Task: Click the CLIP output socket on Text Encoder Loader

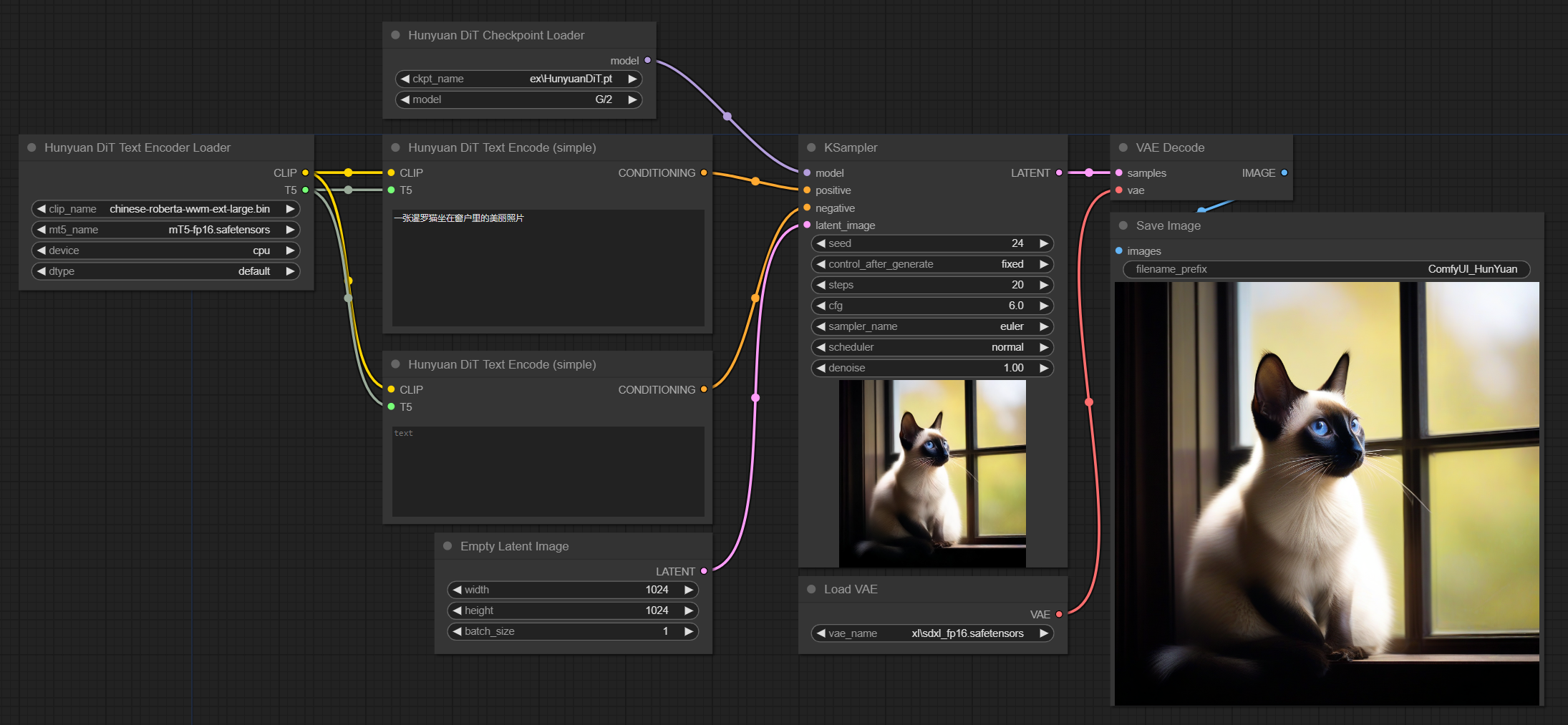Action: pyautogui.click(x=305, y=172)
